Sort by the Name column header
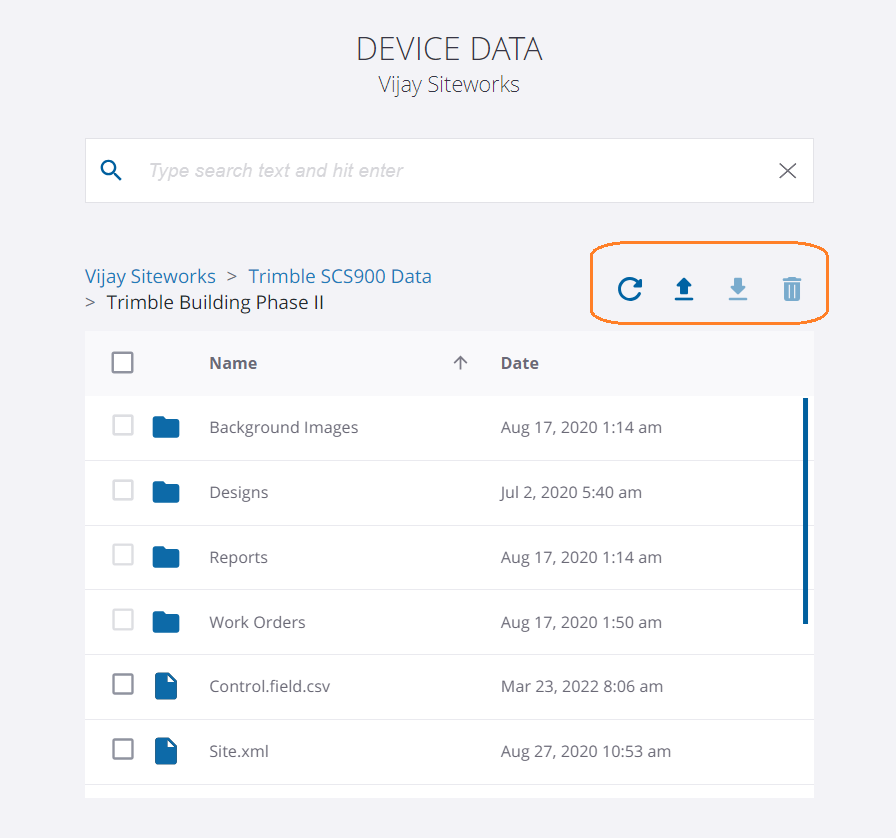The image size is (896, 838). coord(233,363)
